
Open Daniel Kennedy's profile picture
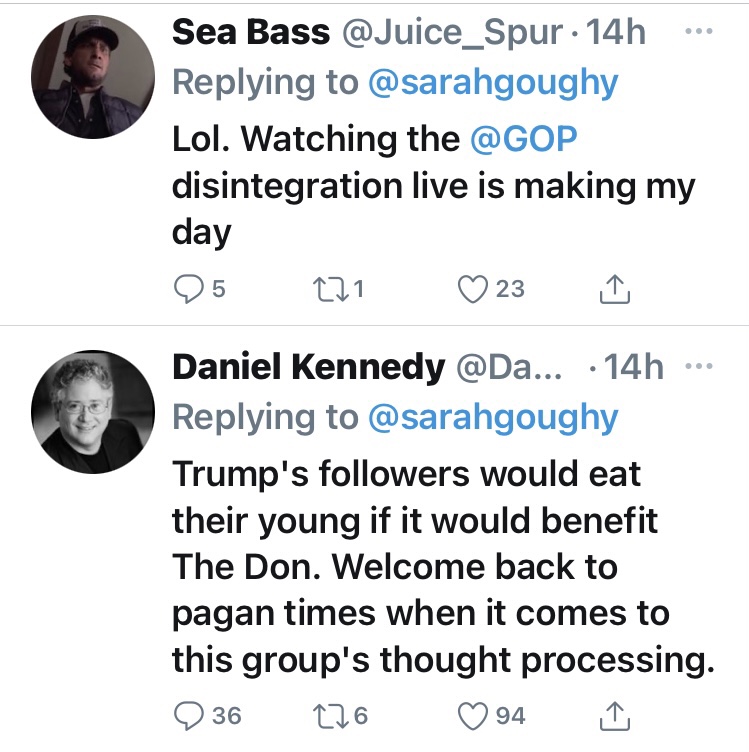click(x=91, y=414)
